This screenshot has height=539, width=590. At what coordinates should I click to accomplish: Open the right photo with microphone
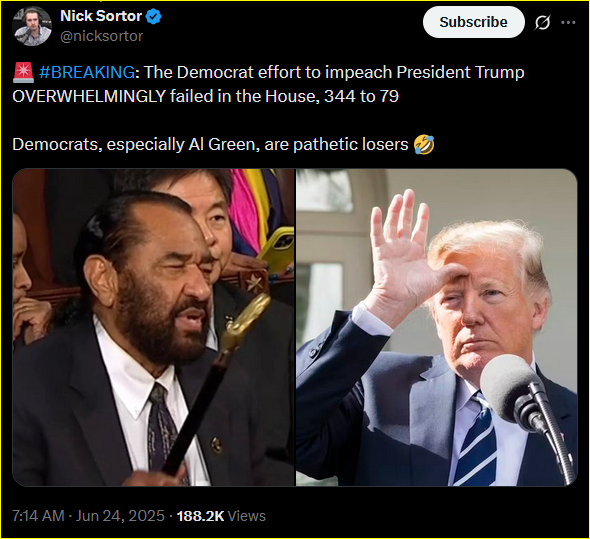coord(436,327)
